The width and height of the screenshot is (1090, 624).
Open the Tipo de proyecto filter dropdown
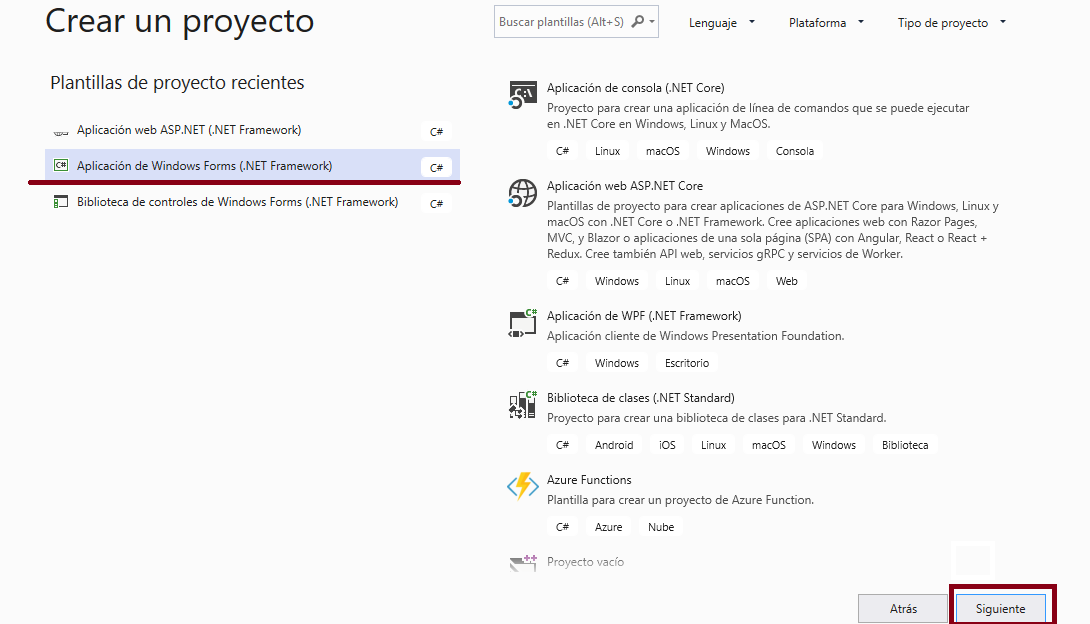click(952, 22)
